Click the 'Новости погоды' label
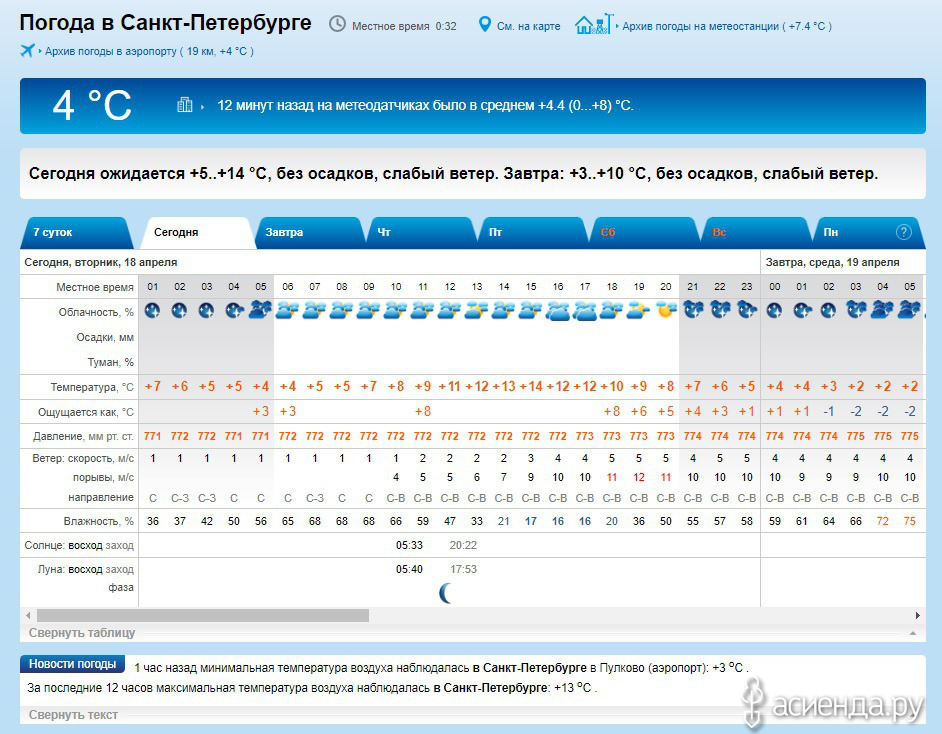942x734 pixels. (x=72, y=664)
